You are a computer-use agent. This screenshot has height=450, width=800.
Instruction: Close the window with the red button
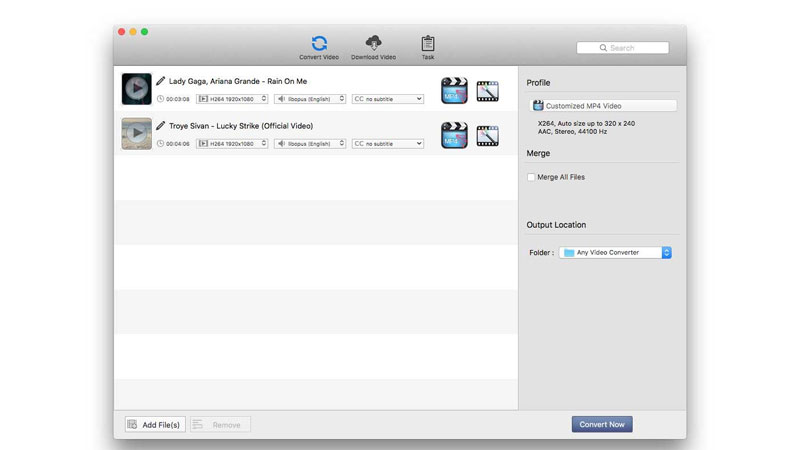[121, 32]
